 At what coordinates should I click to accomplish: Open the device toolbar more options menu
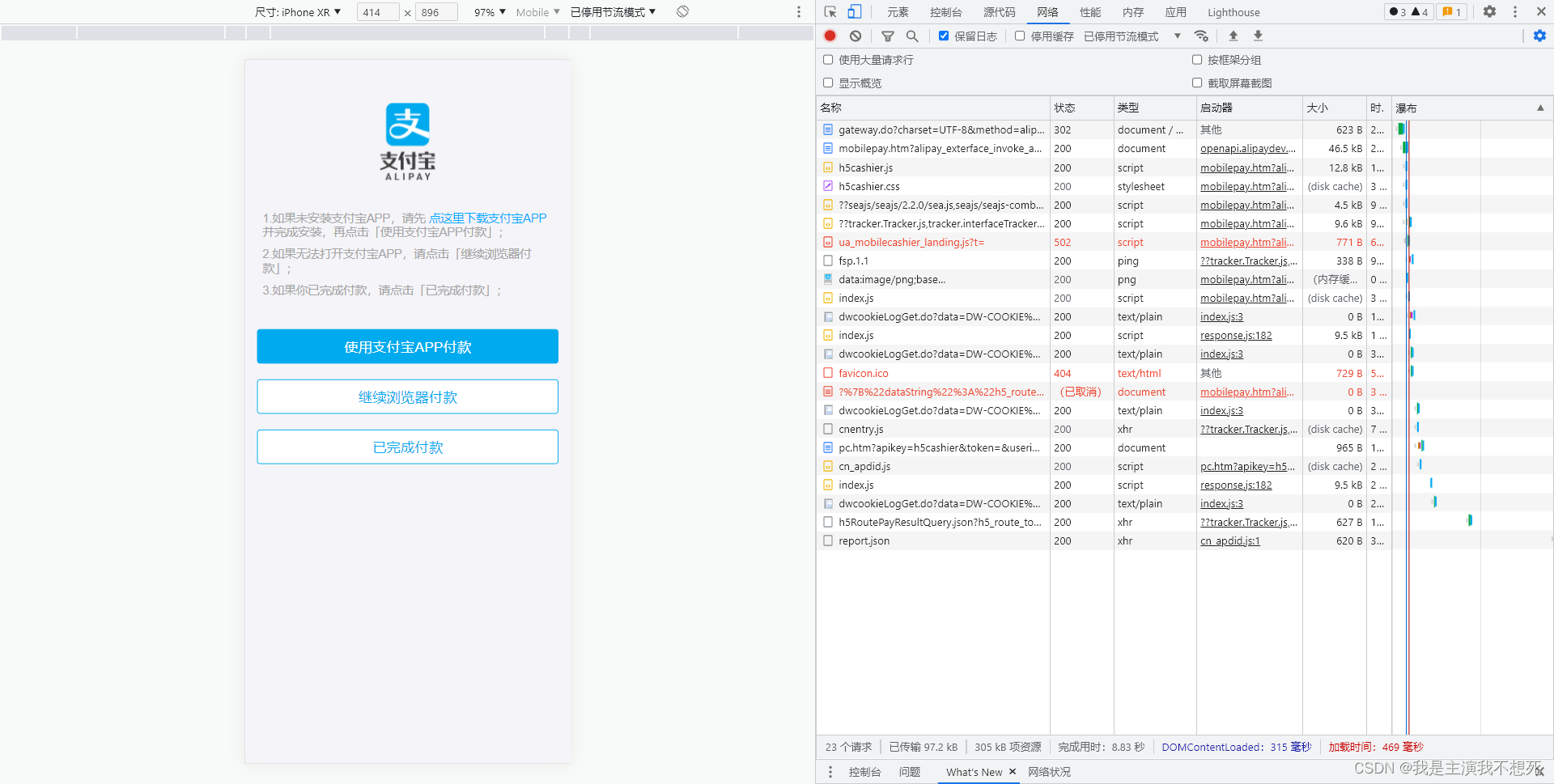pos(799,11)
